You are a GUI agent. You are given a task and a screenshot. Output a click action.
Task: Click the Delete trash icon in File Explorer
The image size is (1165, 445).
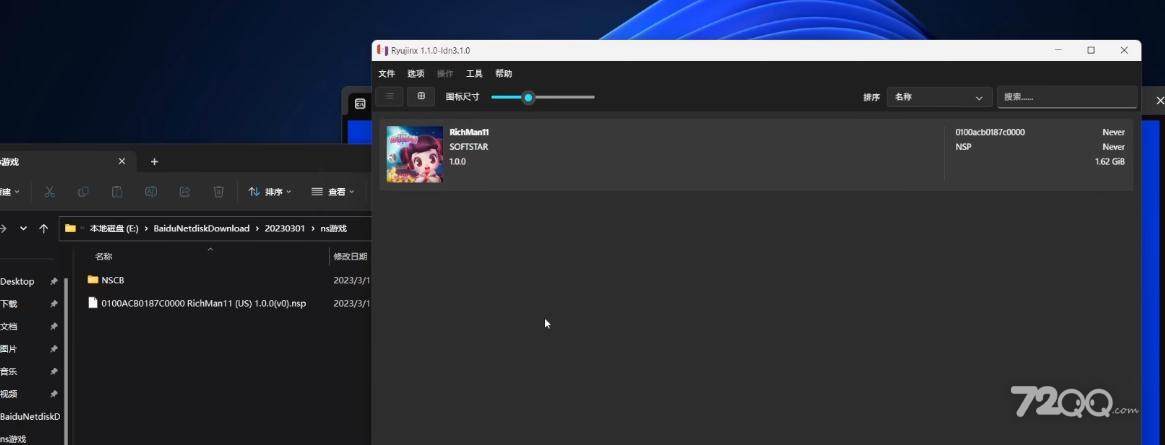(x=218, y=192)
